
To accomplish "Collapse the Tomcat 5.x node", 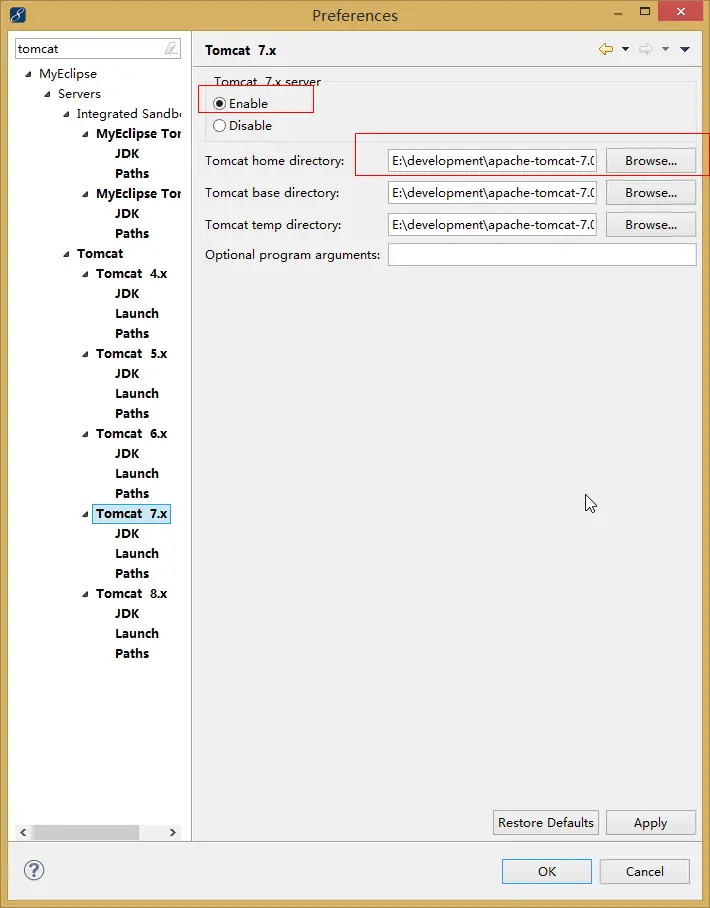I will (x=85, y=354).
